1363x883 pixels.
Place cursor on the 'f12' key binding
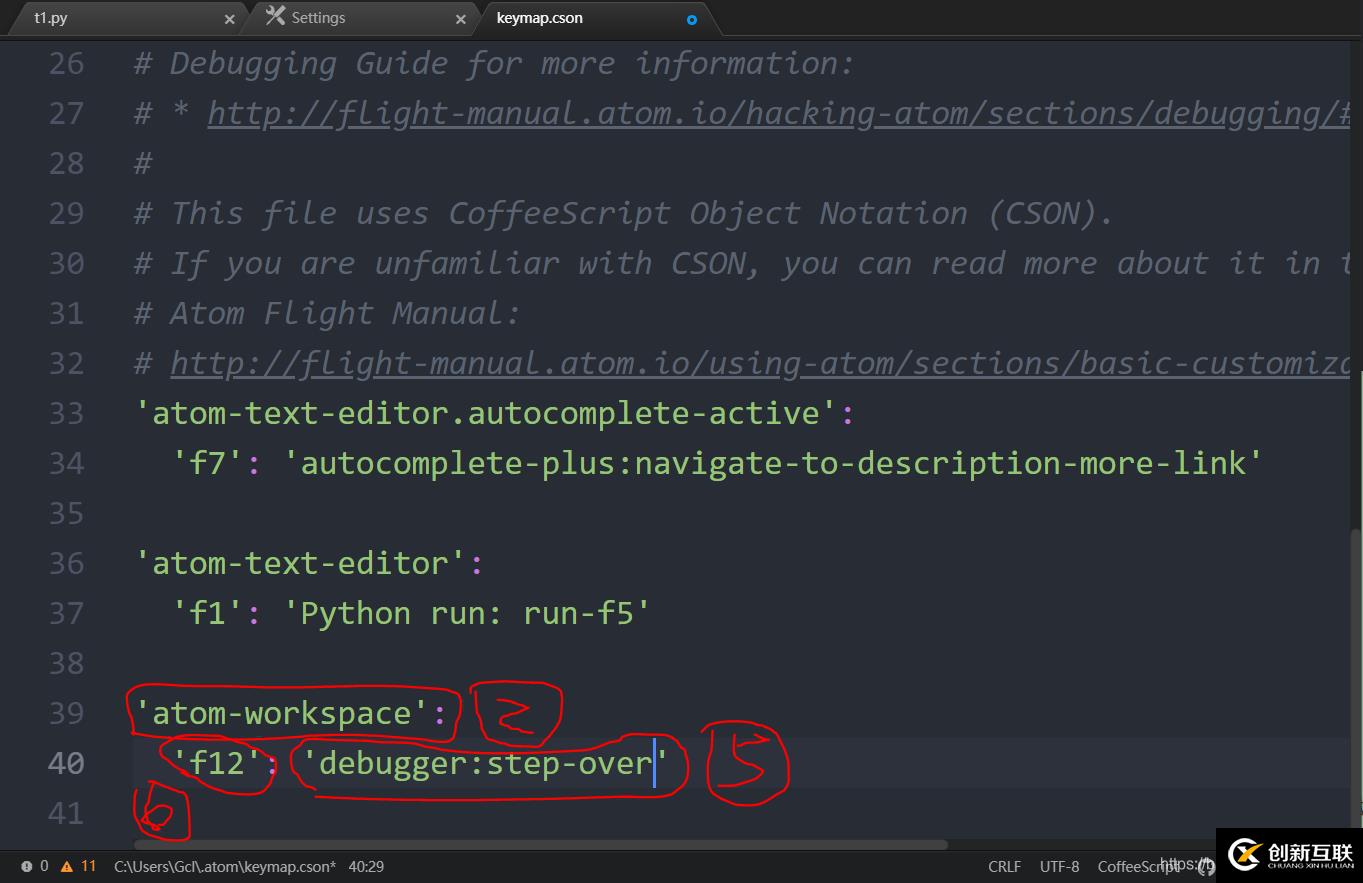[217, 763]
